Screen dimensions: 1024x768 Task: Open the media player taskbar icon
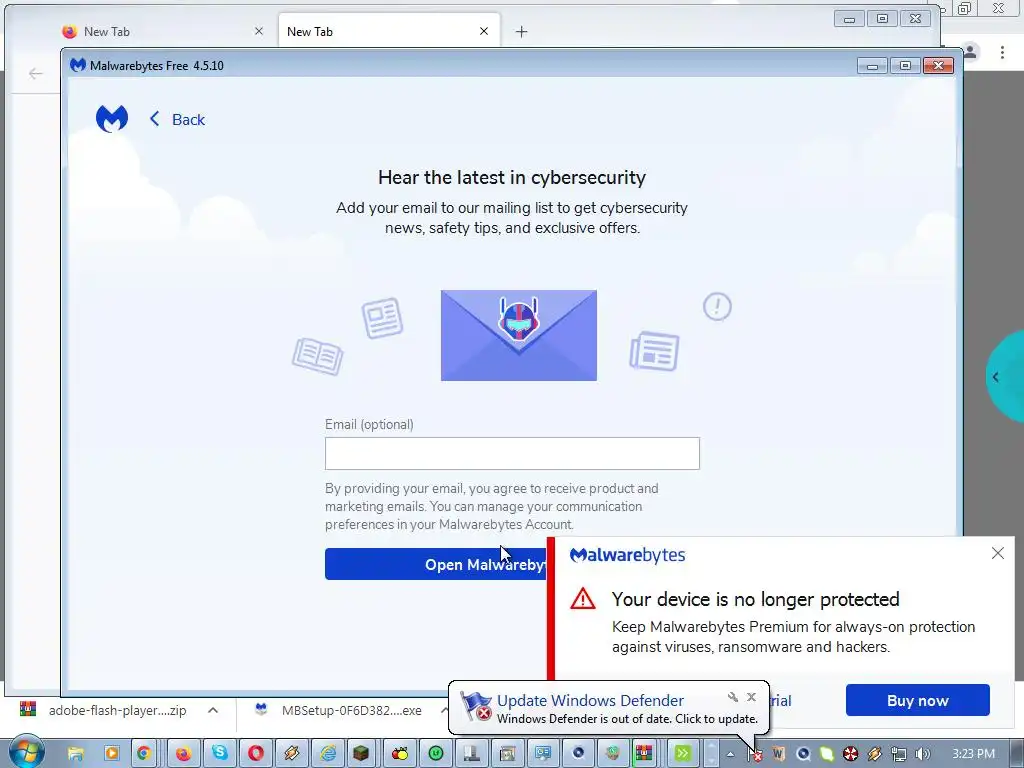pos(111,753)
